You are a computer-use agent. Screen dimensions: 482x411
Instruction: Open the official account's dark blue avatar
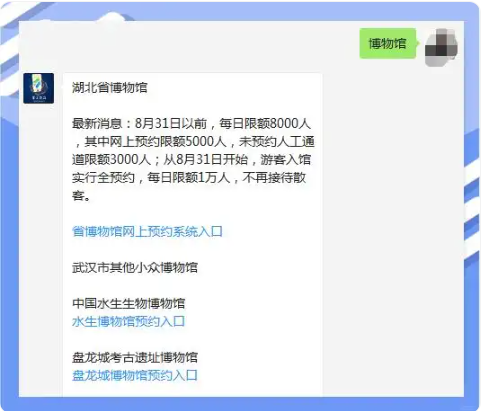[x=38, y=88]
